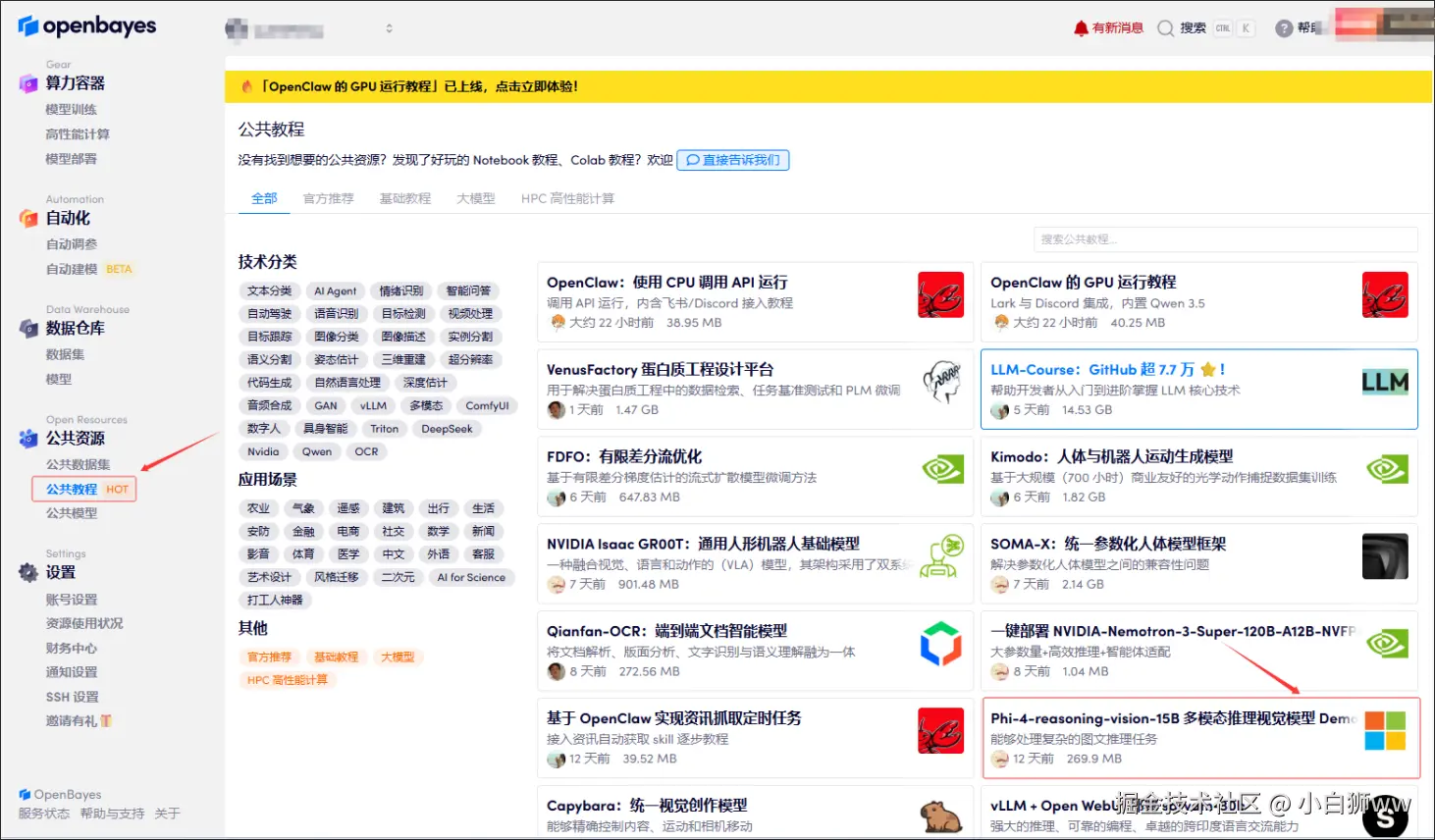This screenshot has width=1435, height=840.
Task: Click the search magnifier icon
Action: (x=1165, y=28)
